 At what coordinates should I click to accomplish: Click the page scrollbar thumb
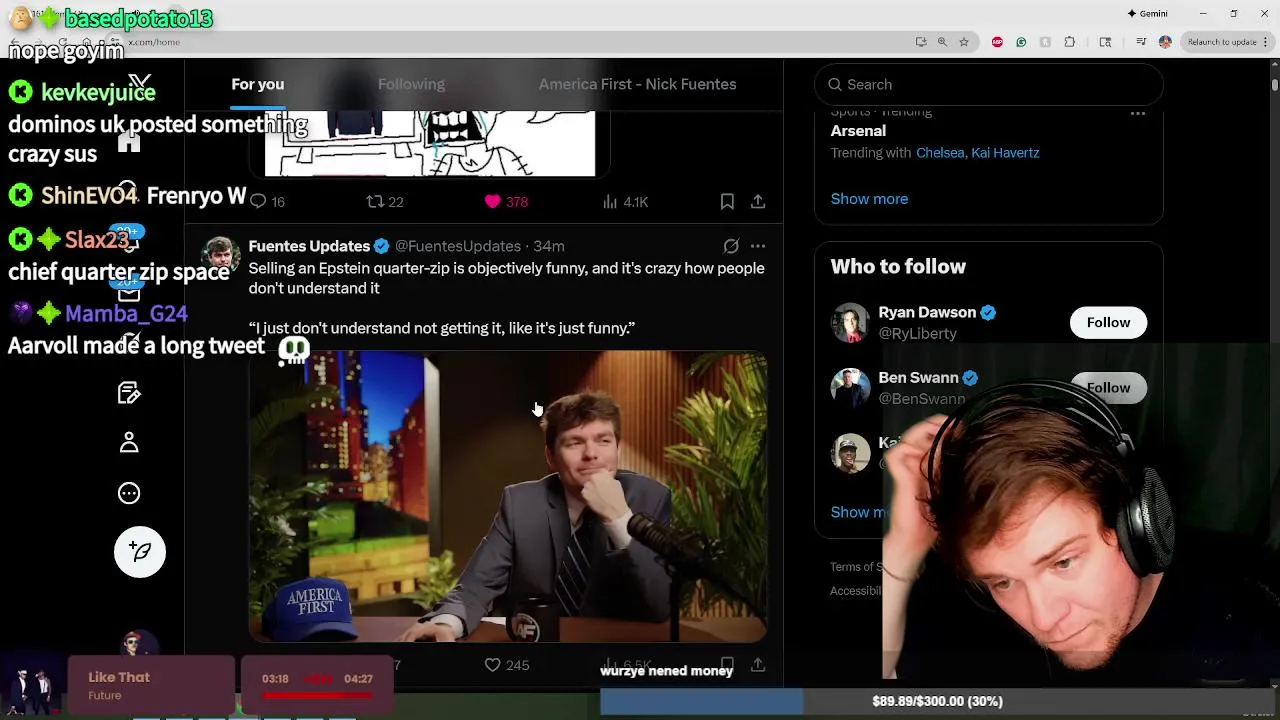pyautogui.click(x=1274, y=85)
